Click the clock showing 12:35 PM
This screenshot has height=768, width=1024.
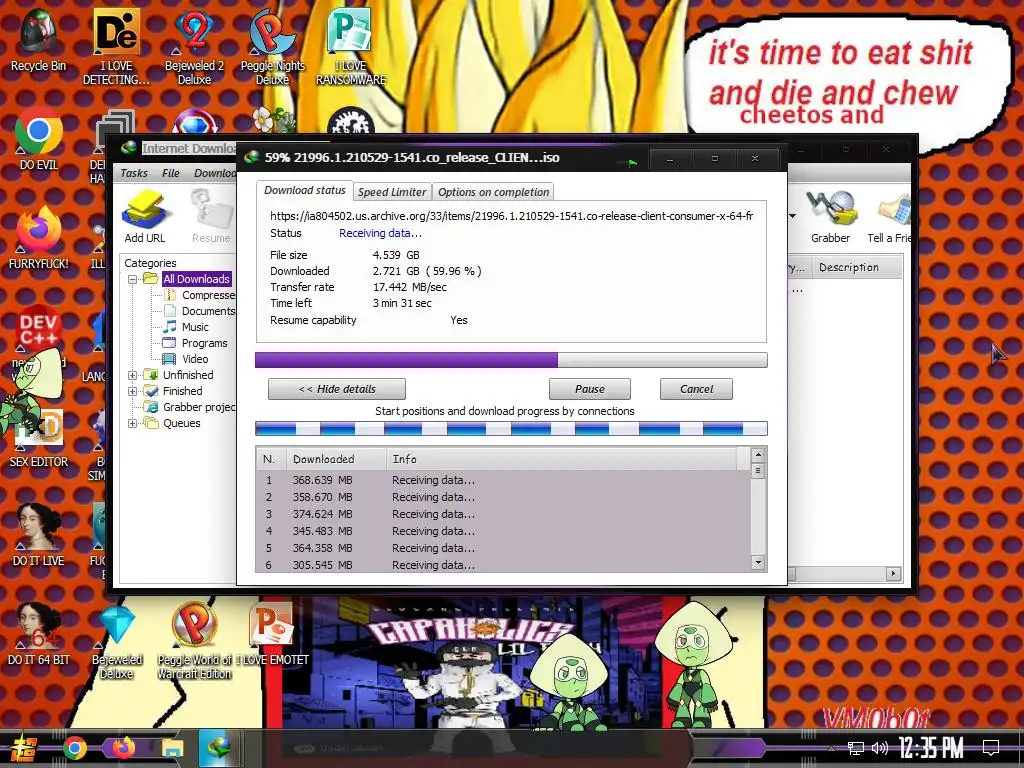coord(931,748)
